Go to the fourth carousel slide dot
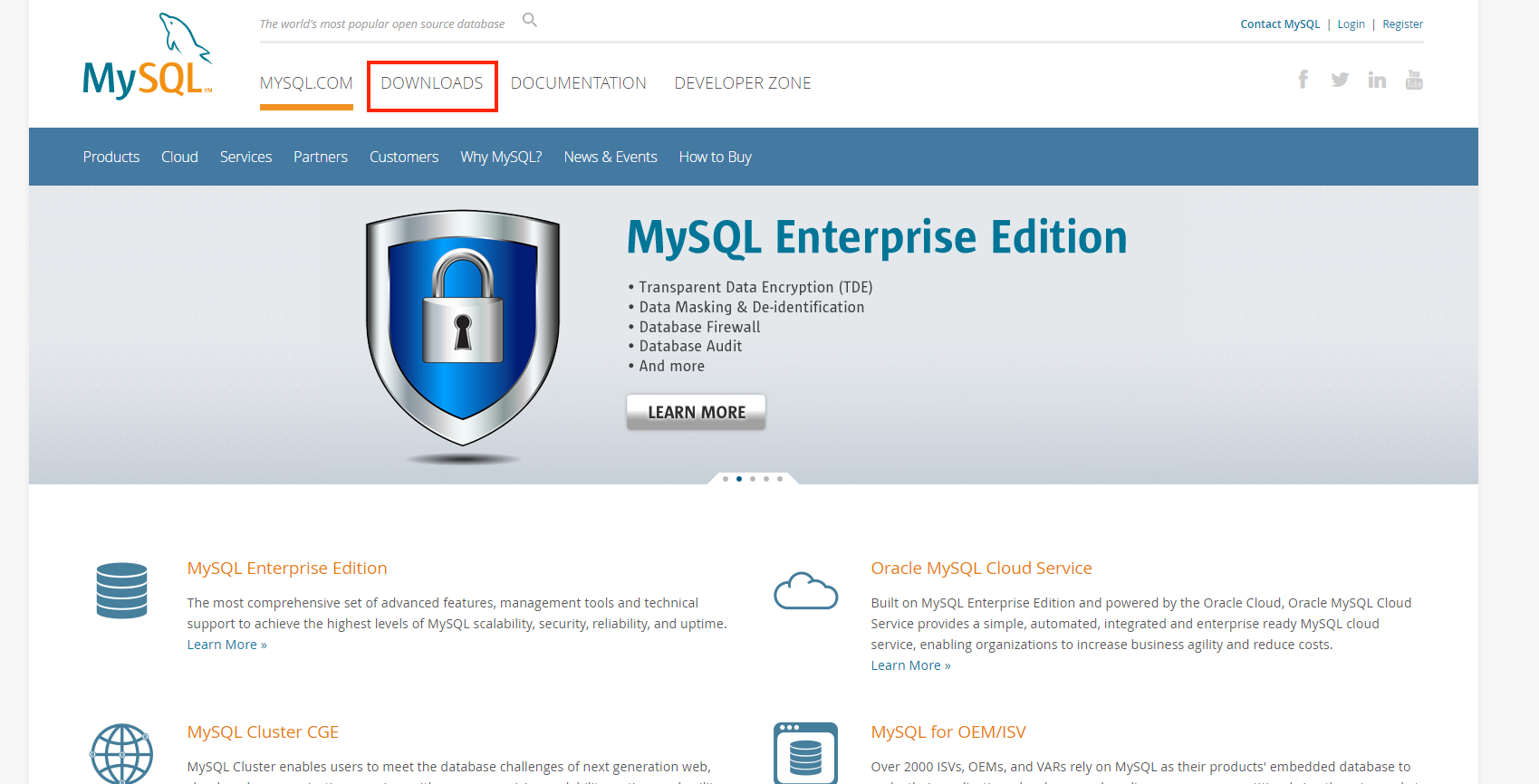1539x784 pixels. [x=766, y=479]
